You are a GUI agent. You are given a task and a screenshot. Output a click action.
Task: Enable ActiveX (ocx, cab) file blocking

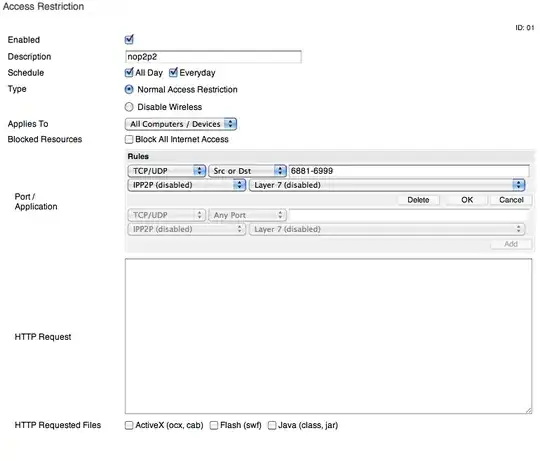point(129,425)
